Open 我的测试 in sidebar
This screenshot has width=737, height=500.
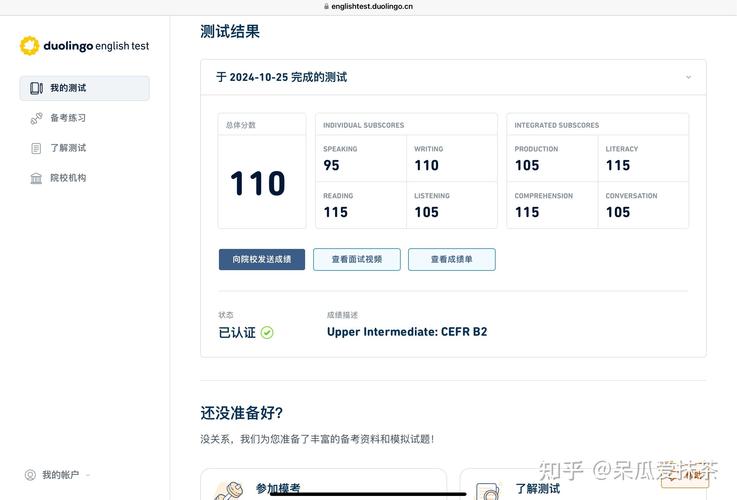pos(85,88)
